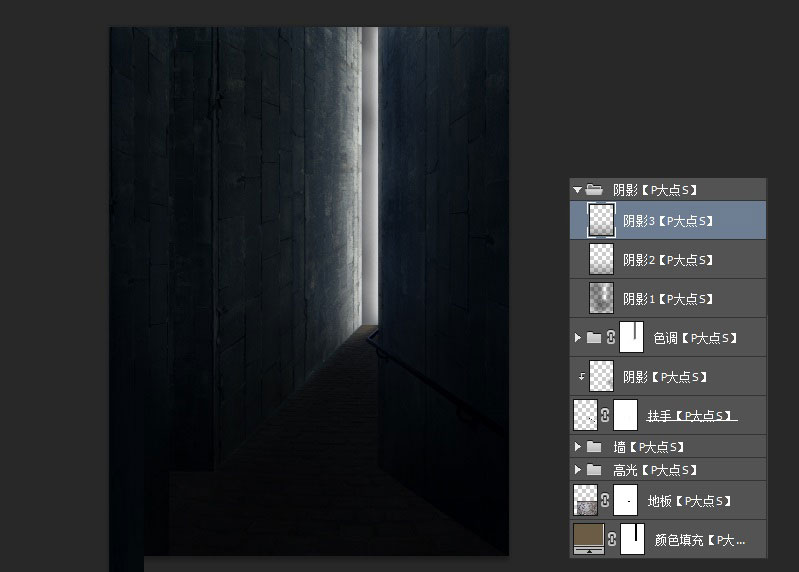Image resolution: width=799 pixels, height=572 pixels.
Task: Click the clipping mask arrow of 阴影 layer
Action: coord(581,376)
